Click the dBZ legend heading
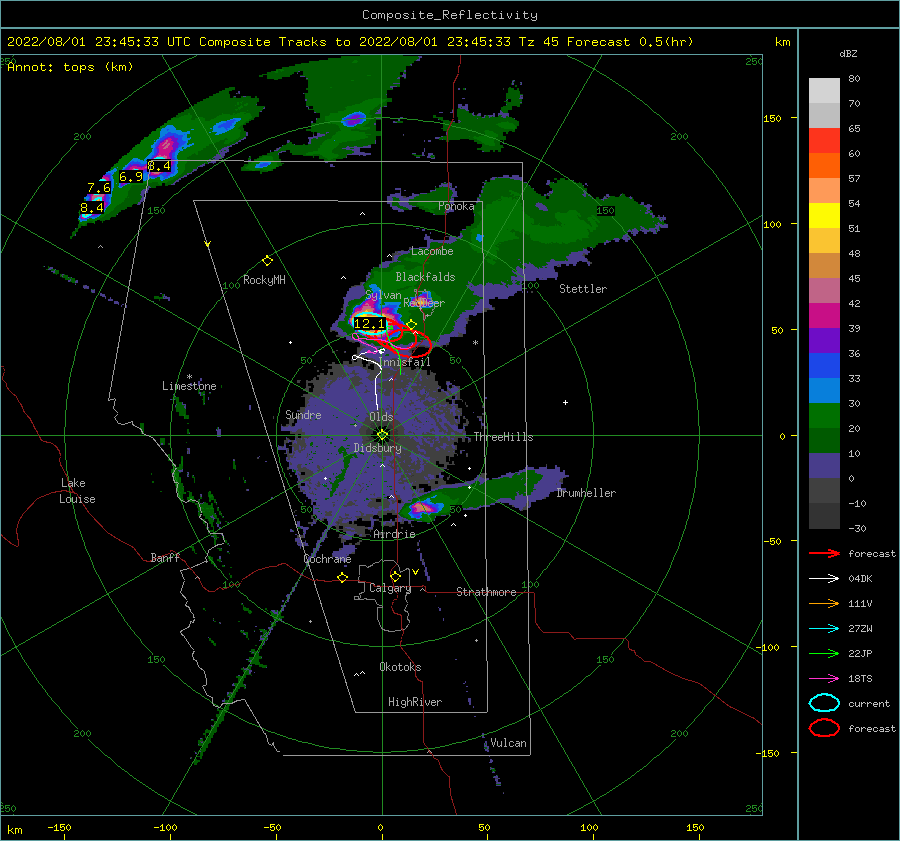 pos(848,54)
